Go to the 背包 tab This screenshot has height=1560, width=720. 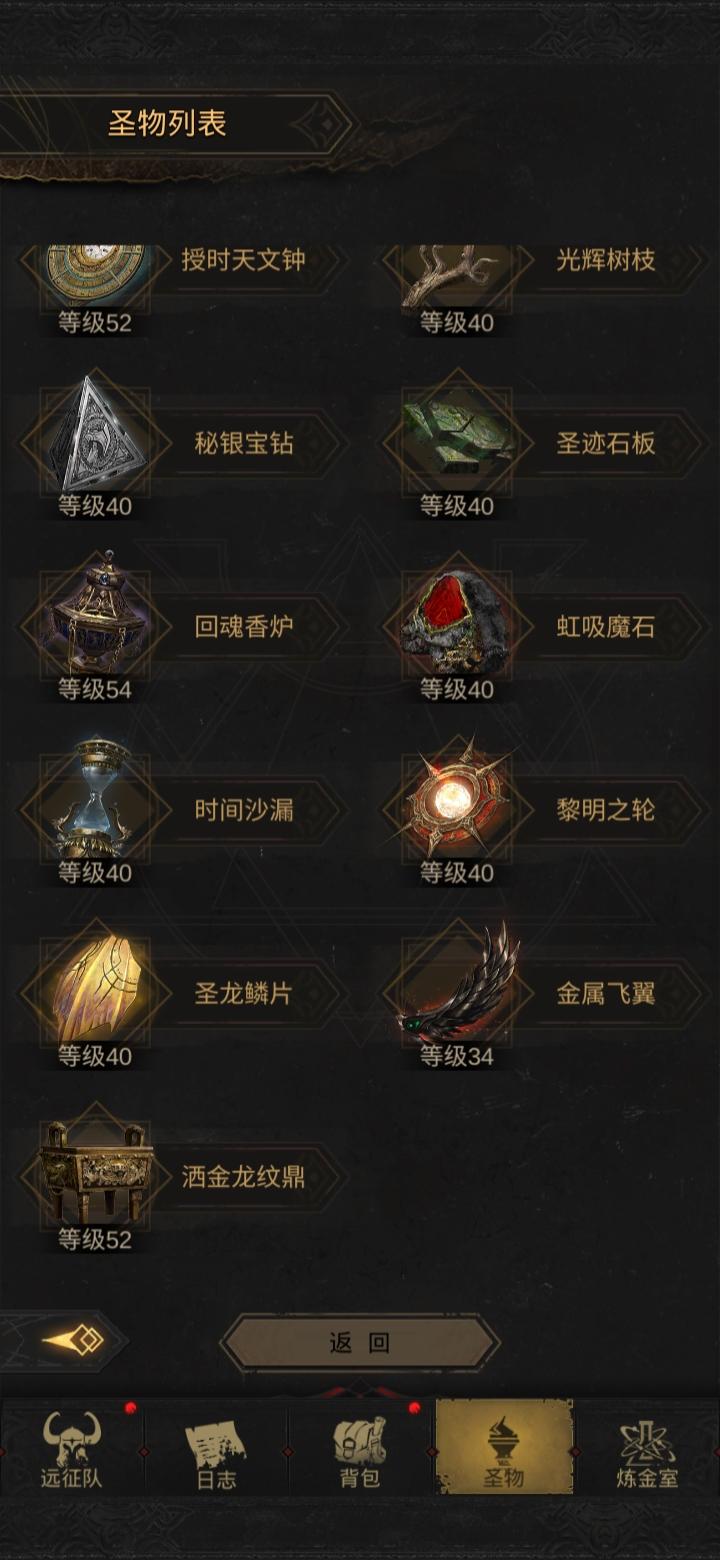point(360,1450)
